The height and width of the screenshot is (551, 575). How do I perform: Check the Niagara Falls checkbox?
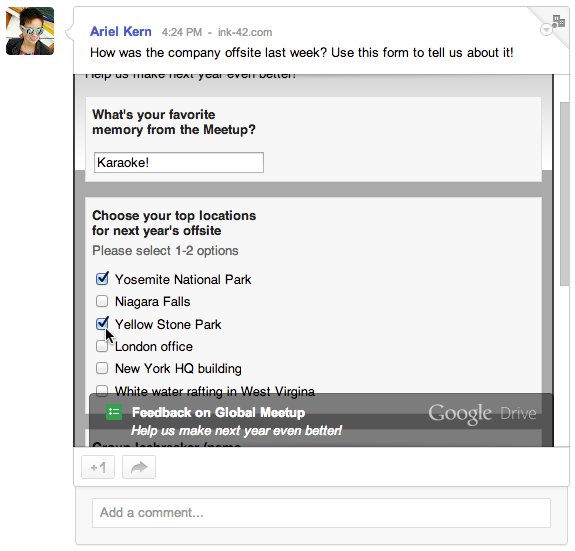pos(102,301)
